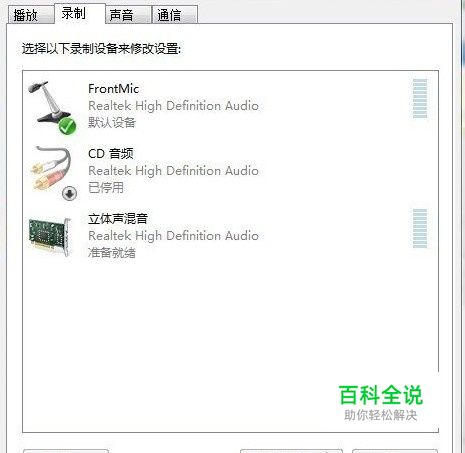Click the 准备就绪 status under 立体声混音

tap(112, 253)
